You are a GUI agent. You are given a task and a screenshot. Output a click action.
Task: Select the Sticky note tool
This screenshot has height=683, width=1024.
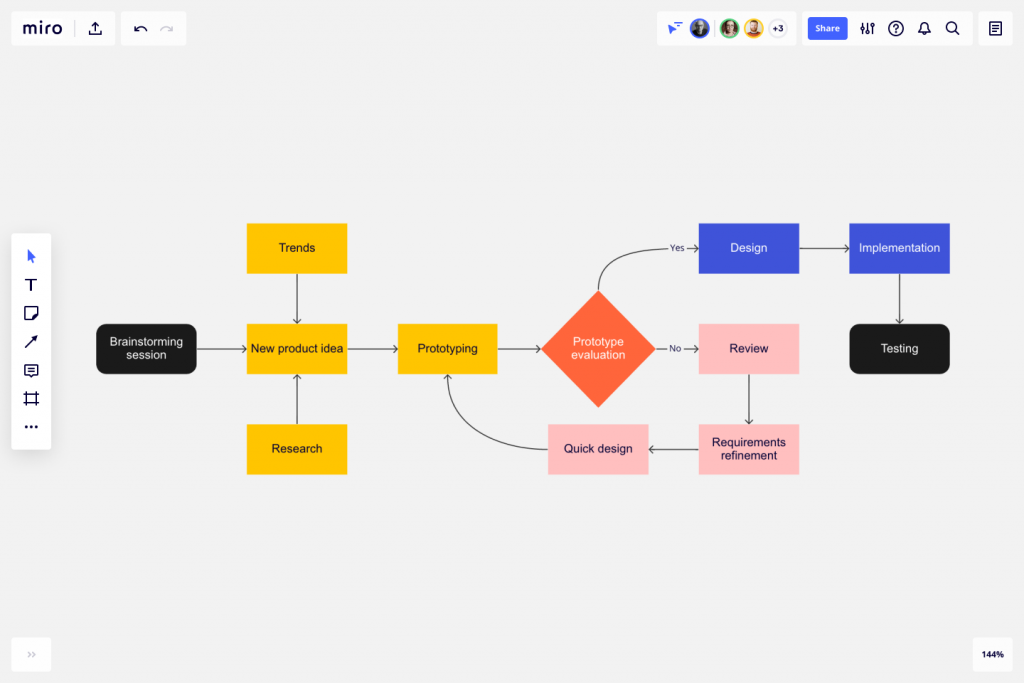31,313
